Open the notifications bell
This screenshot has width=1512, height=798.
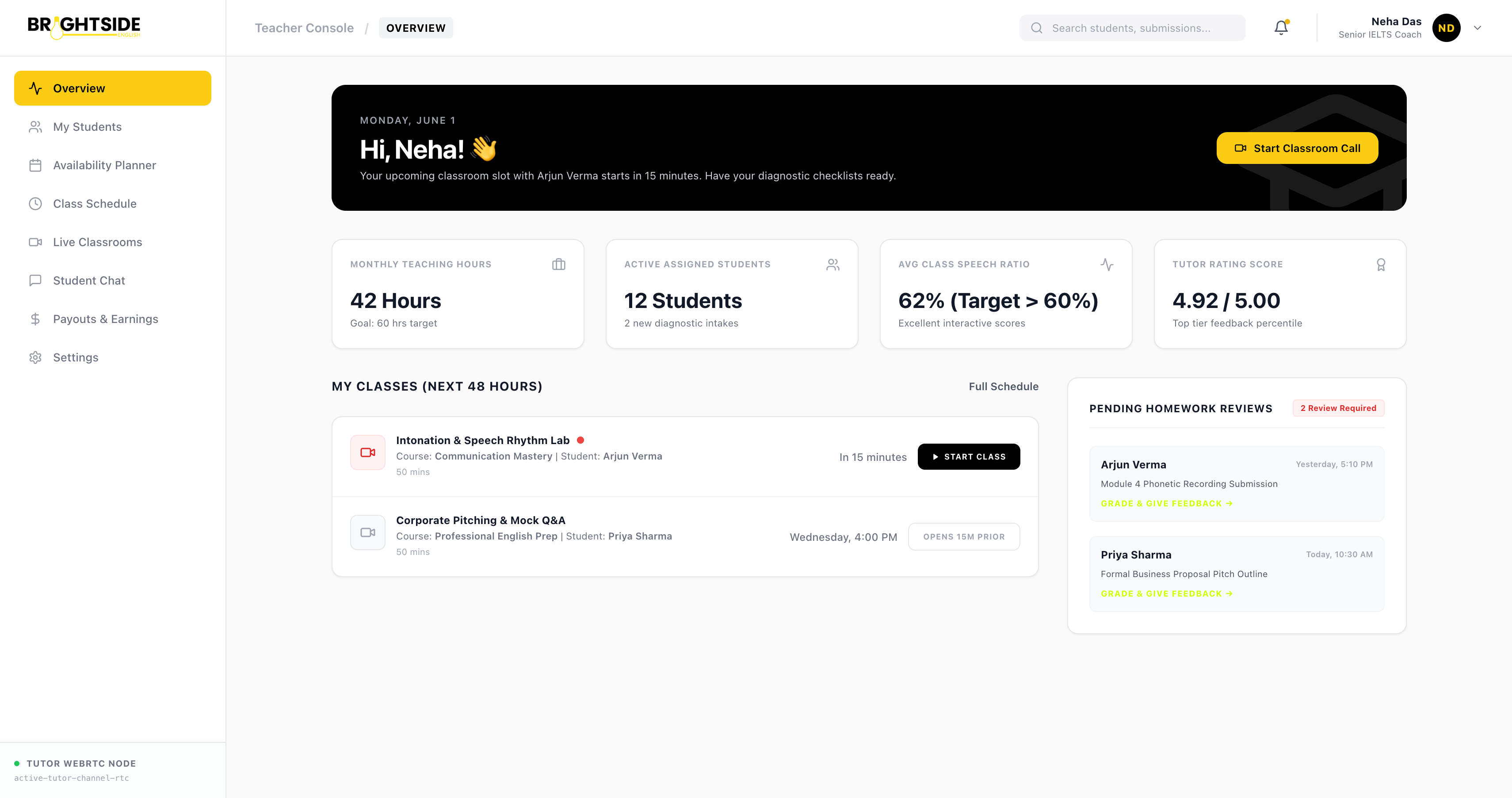[x=1281, y=27]
